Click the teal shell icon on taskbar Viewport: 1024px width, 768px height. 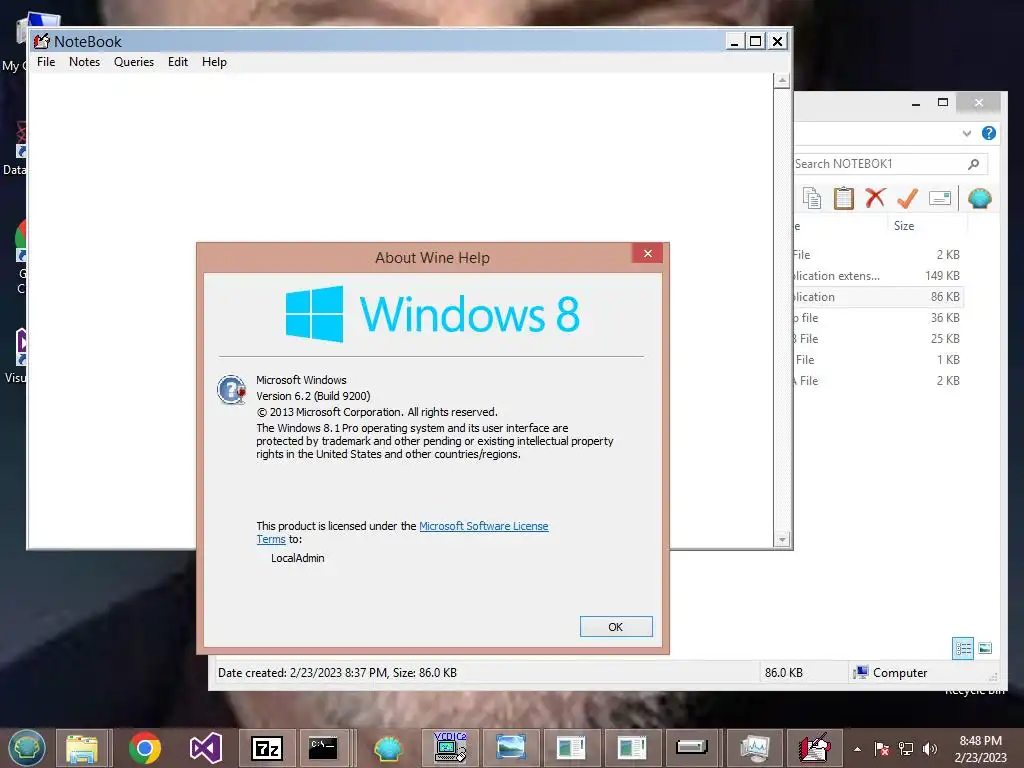pyautogui.click(x=389, y=748)
